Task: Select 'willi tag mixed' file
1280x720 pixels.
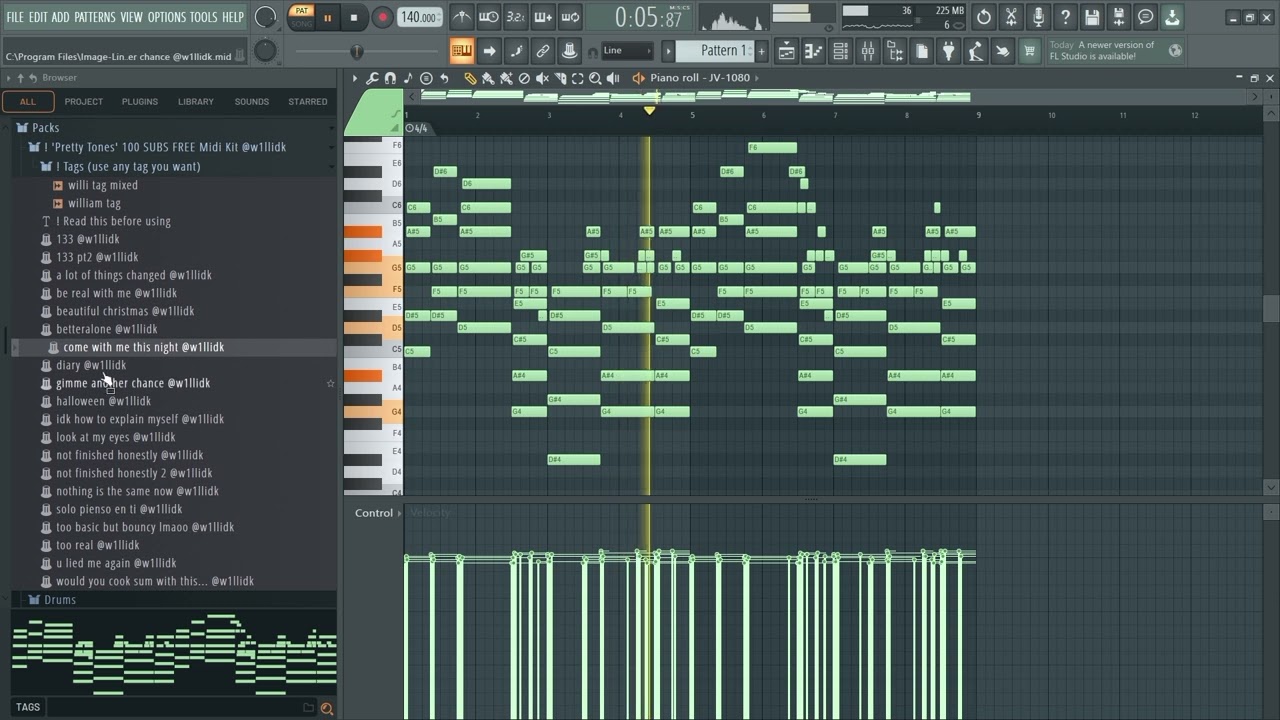Action: point(103,185)
